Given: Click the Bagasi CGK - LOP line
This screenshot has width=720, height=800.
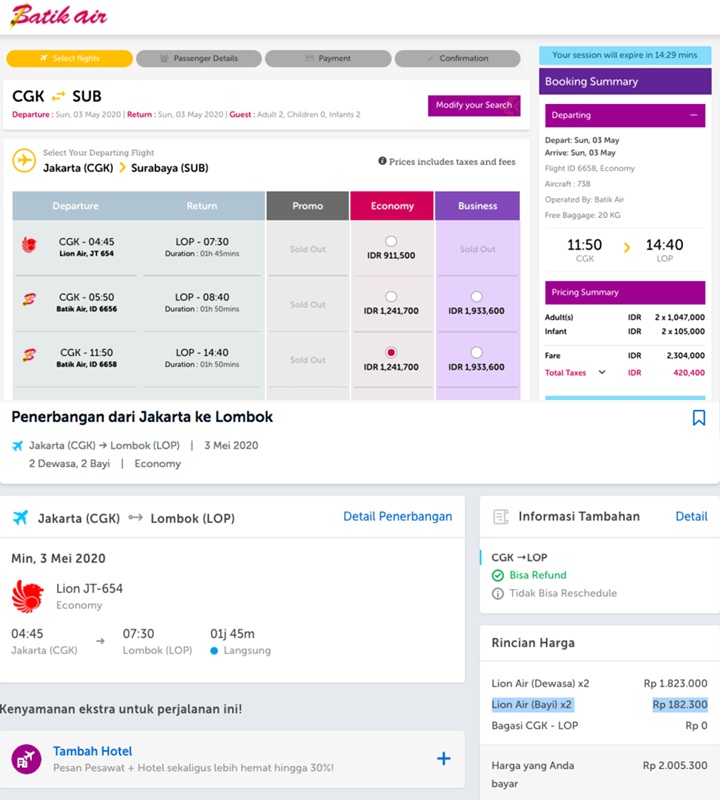Looking at the screenshot, I should pos(599,726).
